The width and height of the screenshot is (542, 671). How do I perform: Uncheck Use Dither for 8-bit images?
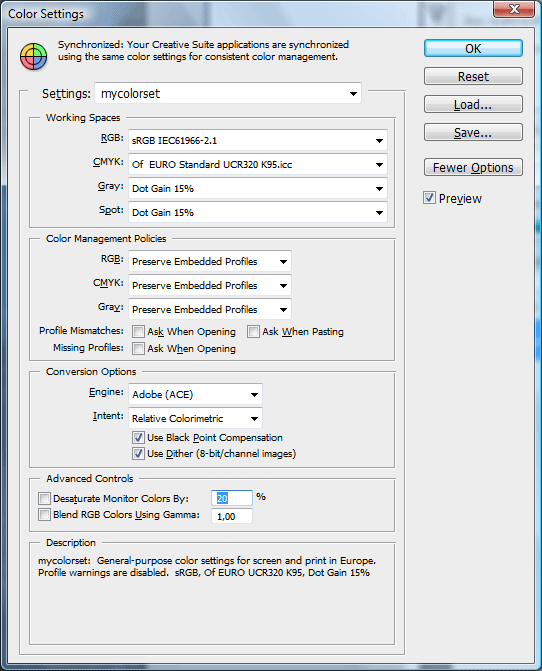(x=138, y=453)
